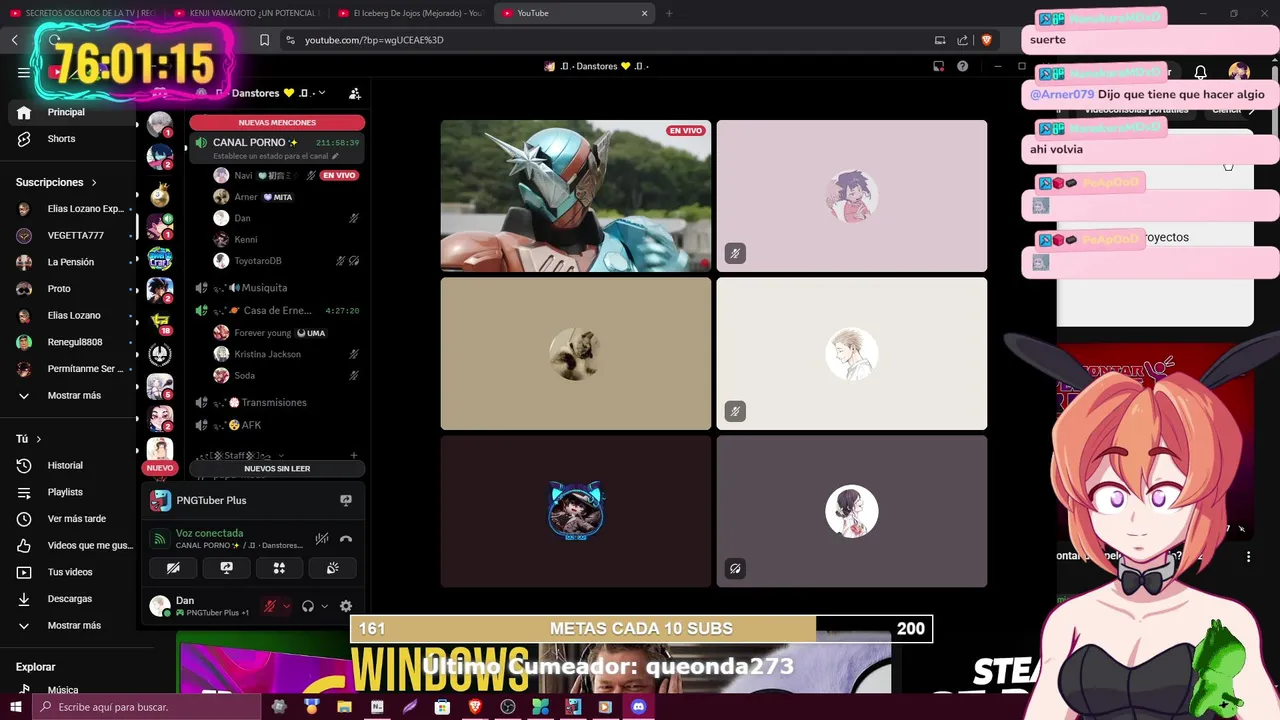Join the AFK voice channel

coord(277,425)
